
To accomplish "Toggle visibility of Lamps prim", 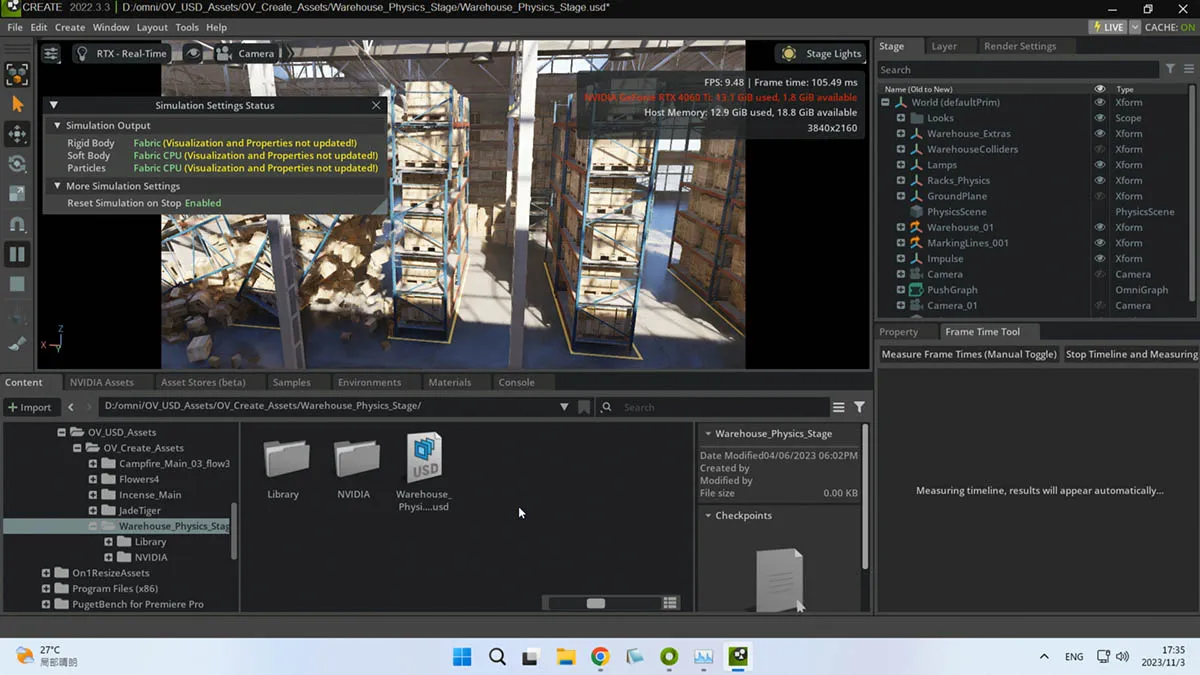I will click(1100, 165).
